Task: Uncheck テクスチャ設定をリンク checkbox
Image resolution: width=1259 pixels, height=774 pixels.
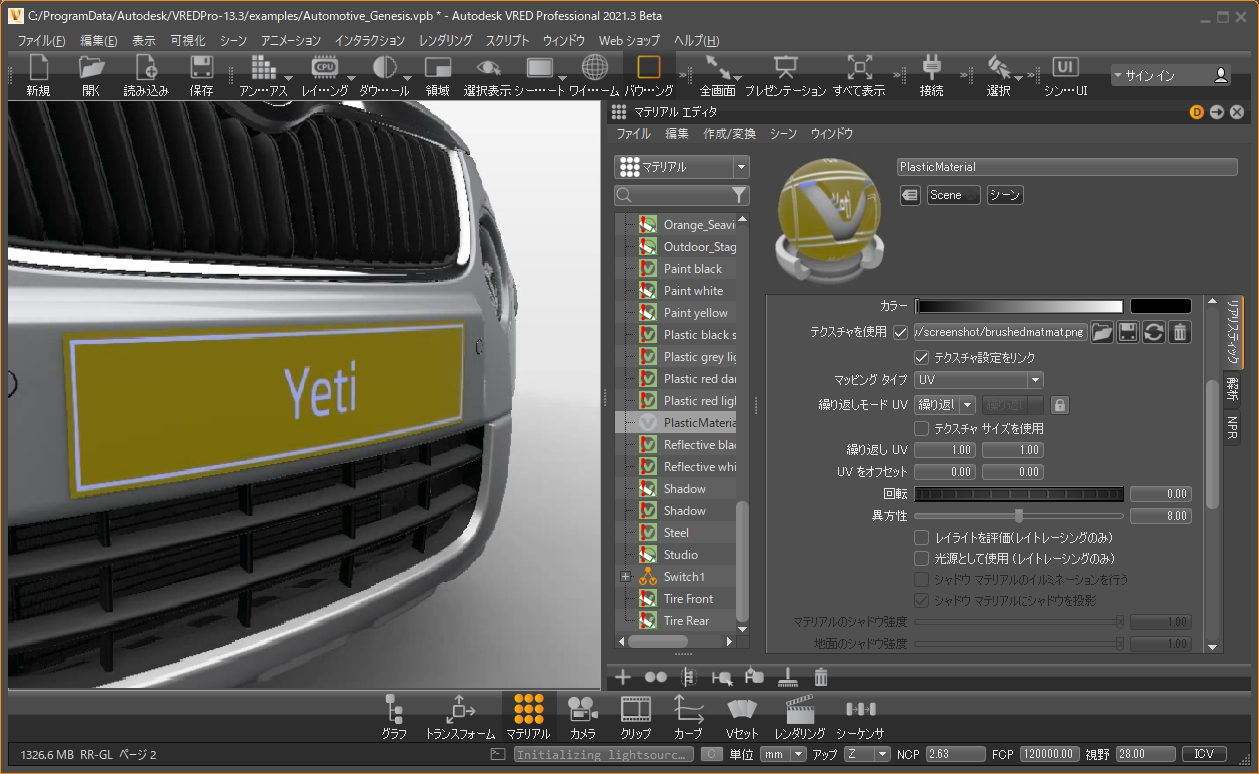Action: coord(922,357)
